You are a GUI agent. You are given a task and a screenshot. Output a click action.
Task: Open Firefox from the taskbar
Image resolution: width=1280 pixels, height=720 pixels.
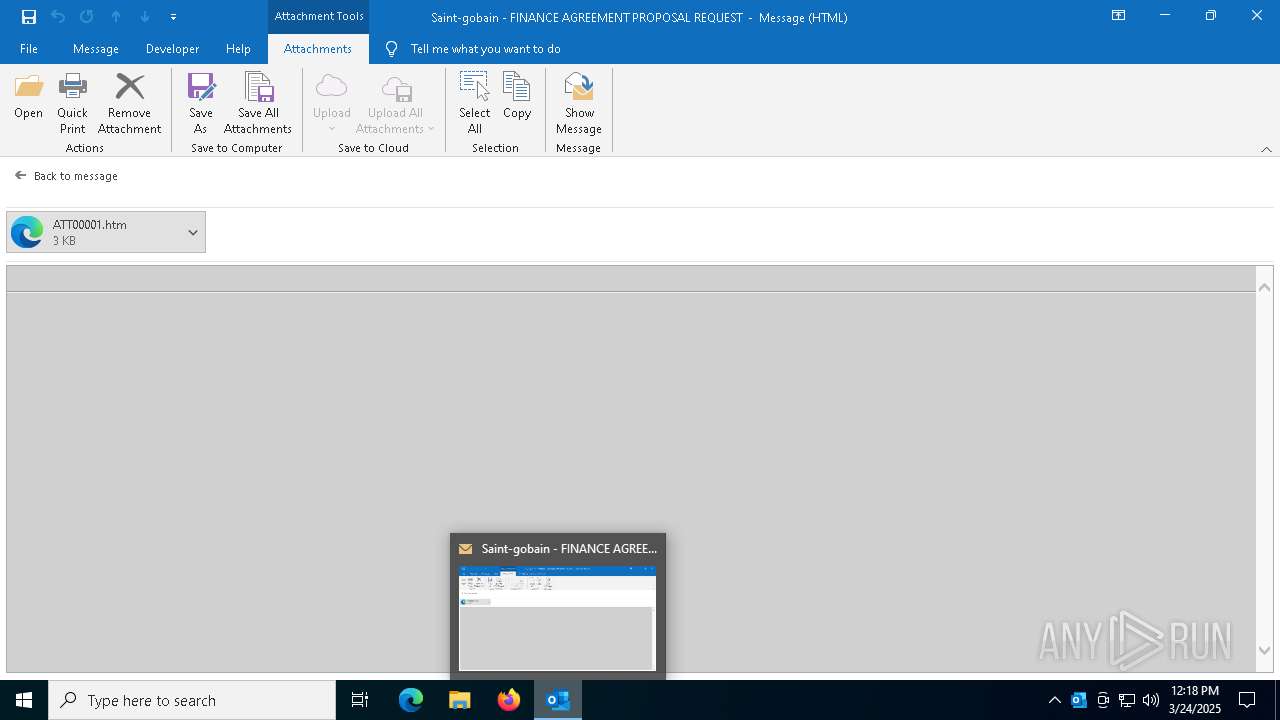click(x=509, y=700)
